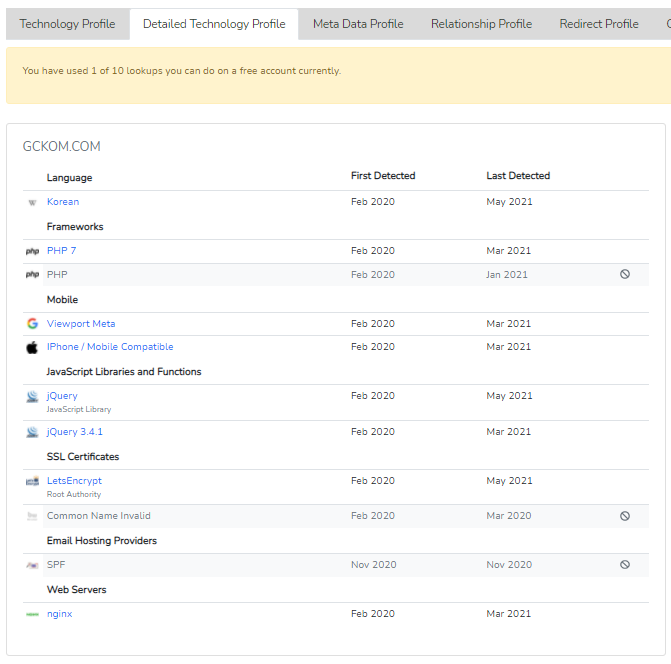Click the jQuery icon in the JavaScript Library row

click(x=33, y=397)
